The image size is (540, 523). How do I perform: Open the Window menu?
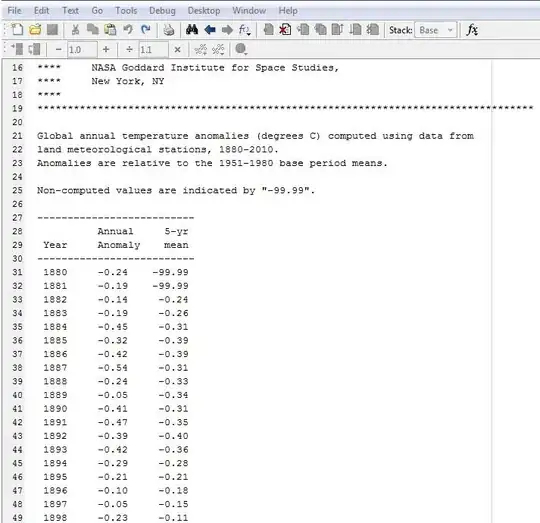(249, 11)
